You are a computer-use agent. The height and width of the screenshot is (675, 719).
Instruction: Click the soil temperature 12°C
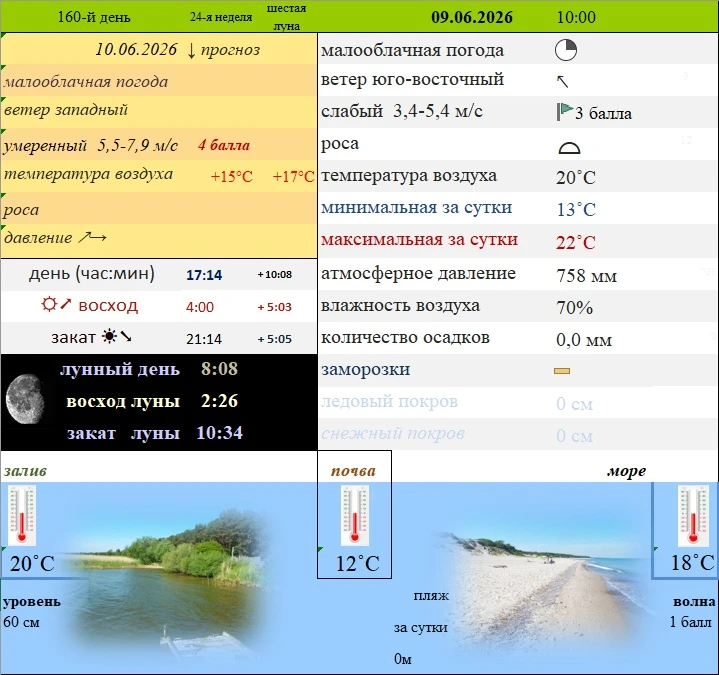point(358,564)
